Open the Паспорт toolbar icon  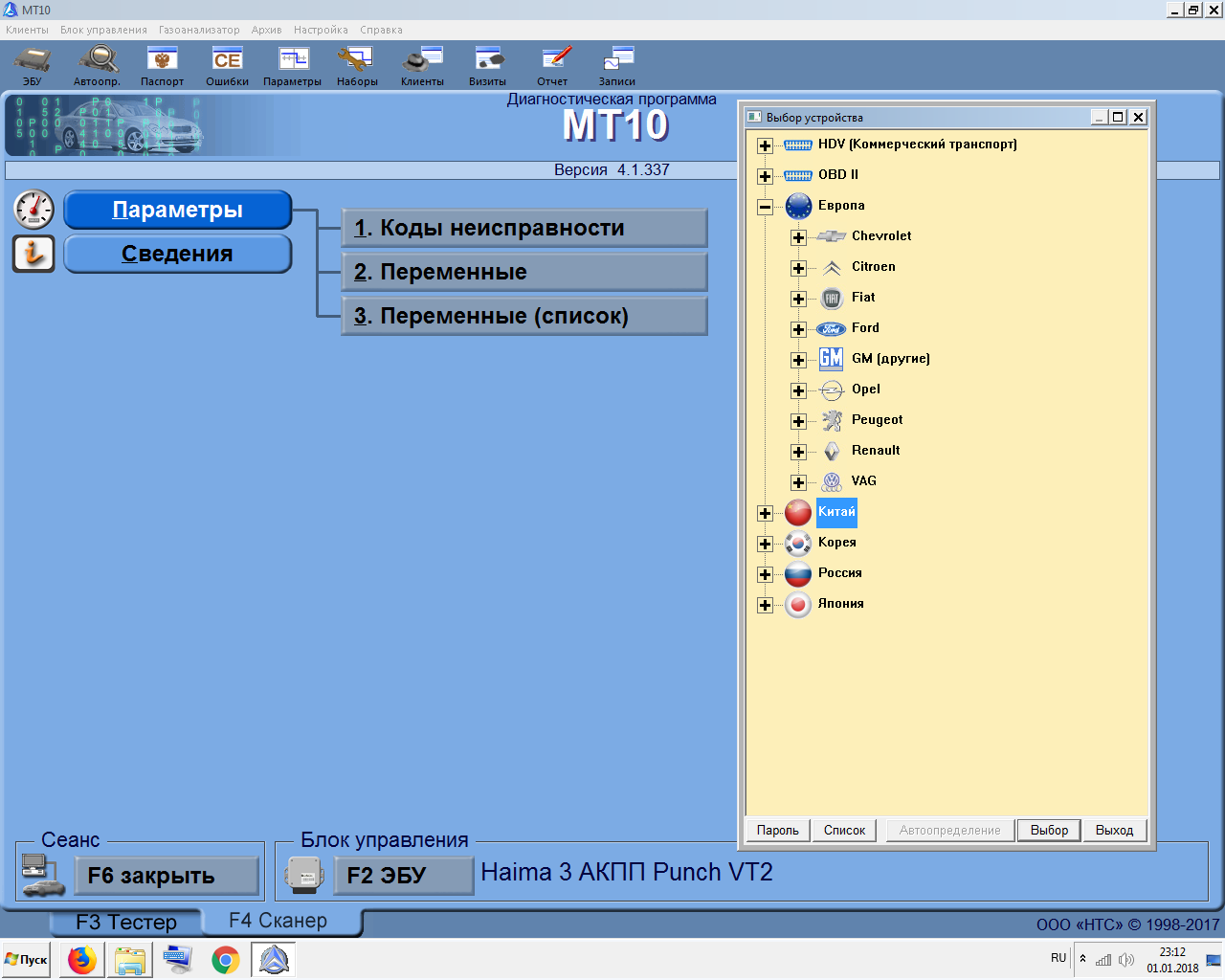pos(162,65)
